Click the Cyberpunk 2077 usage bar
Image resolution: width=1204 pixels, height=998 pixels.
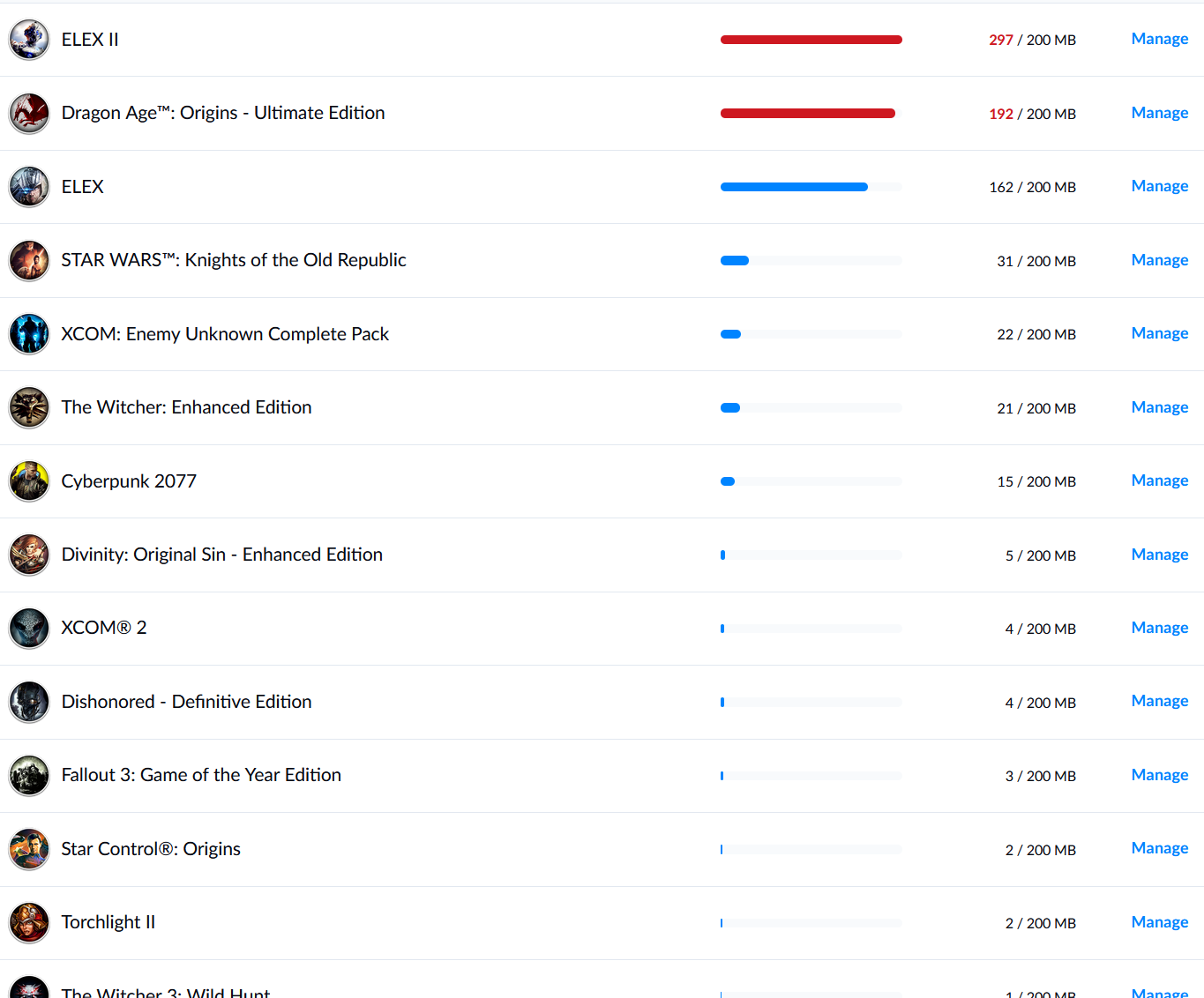811,481
